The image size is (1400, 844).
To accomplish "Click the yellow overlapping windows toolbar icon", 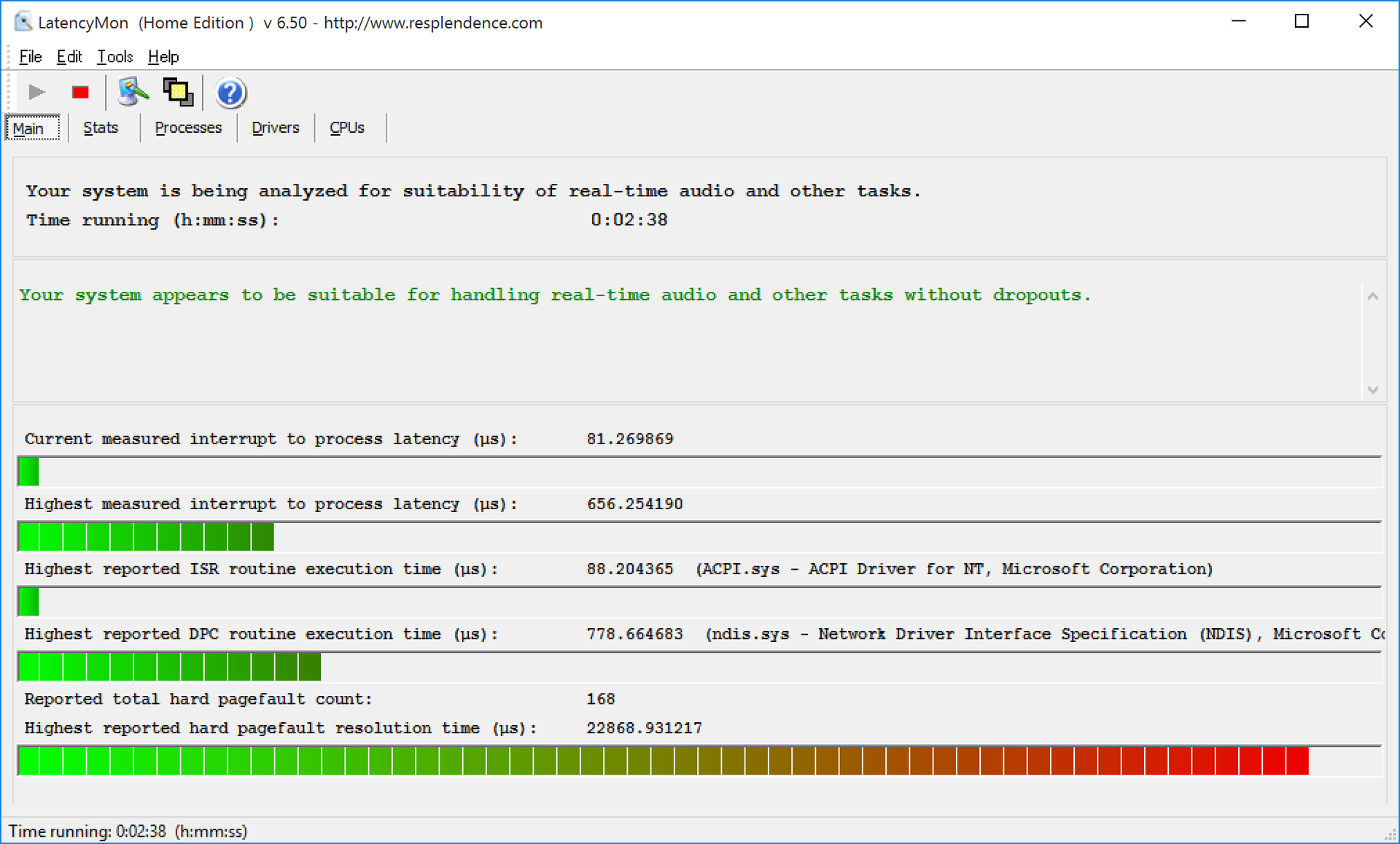I will (x=178, y=93).
